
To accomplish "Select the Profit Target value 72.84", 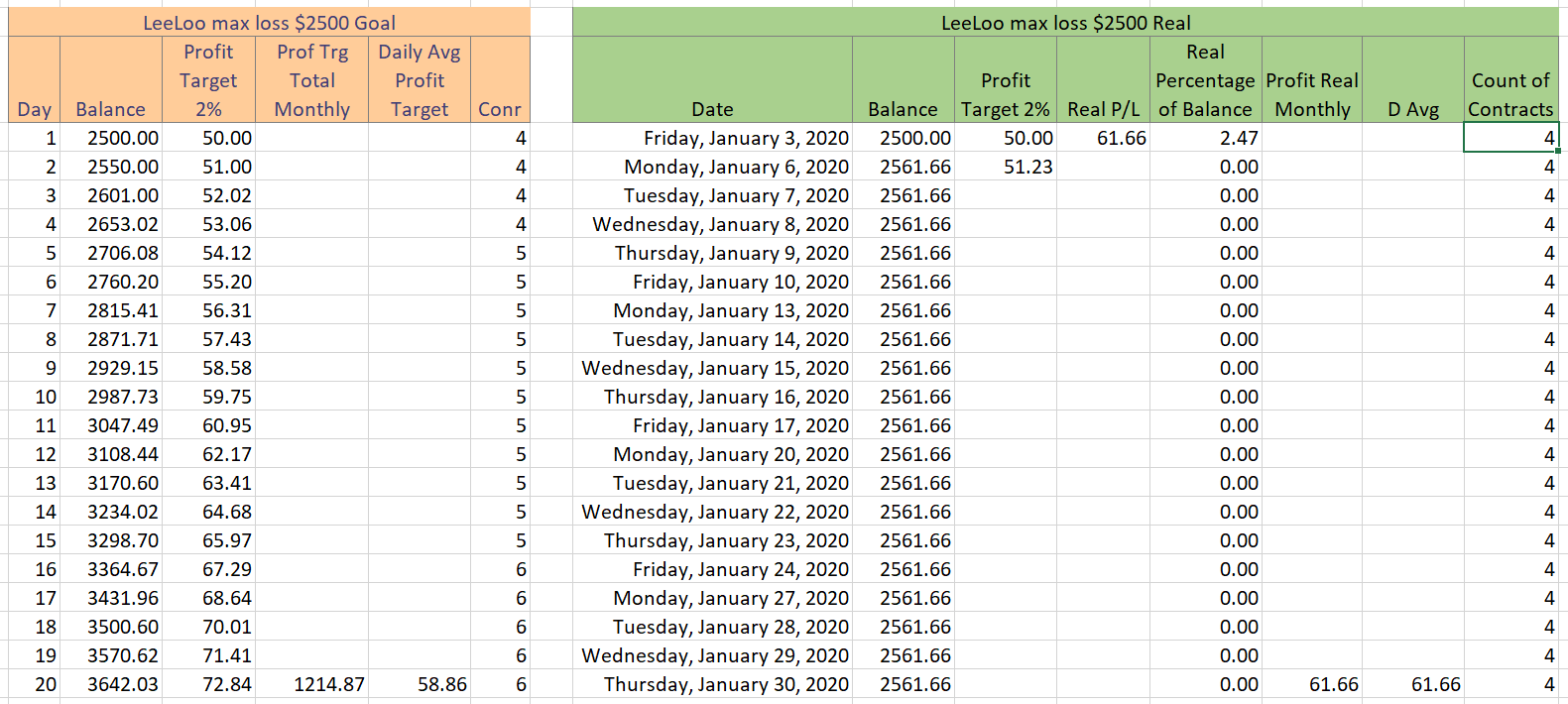I will tap(208, 684).
